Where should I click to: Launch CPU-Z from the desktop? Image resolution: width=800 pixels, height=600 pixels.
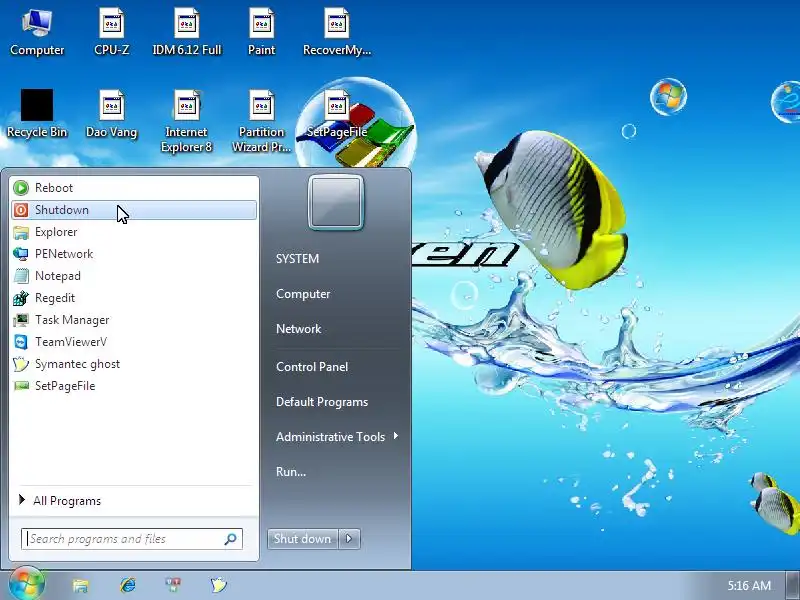point(112,32)
